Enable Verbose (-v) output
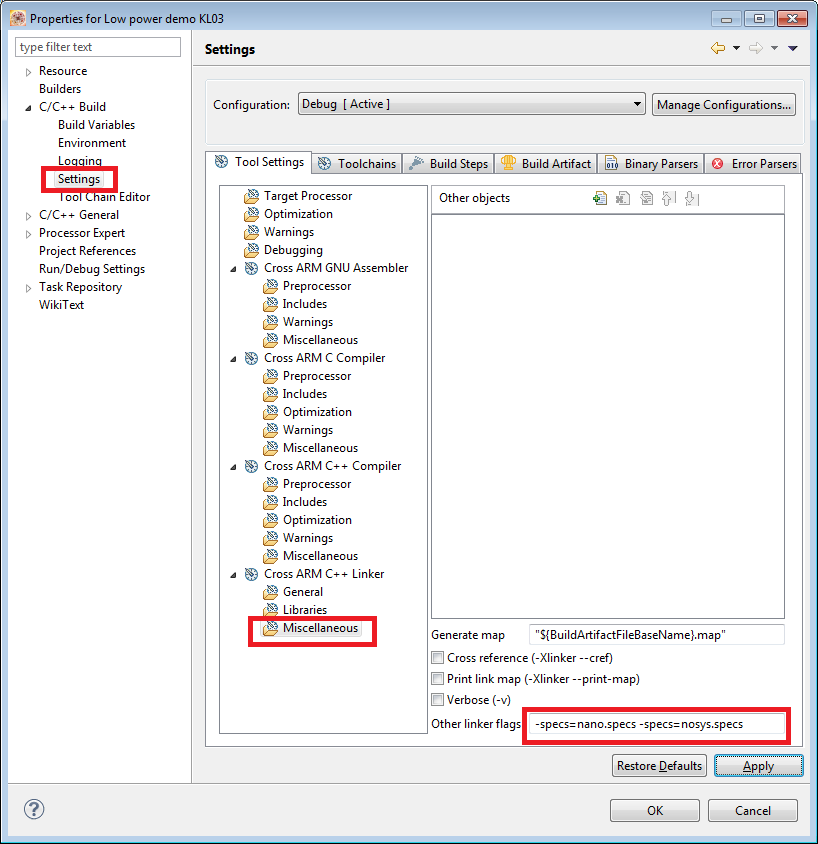Viewport: 818px width, 844px height. (437, 699)
